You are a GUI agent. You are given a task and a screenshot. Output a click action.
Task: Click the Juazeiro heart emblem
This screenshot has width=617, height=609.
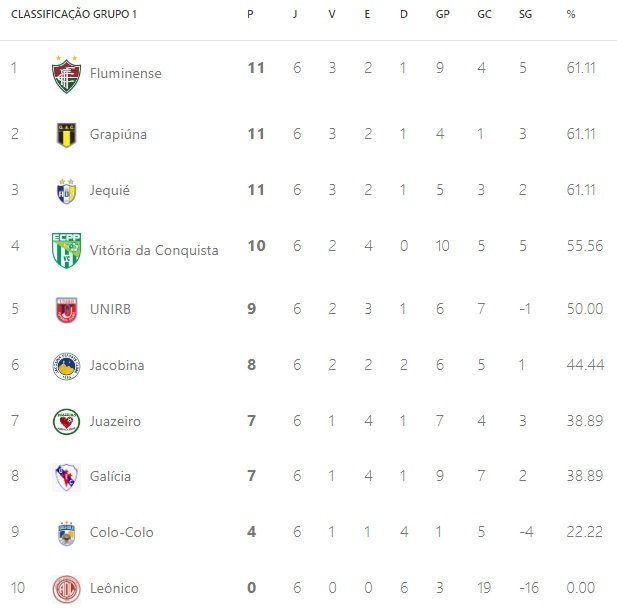coord(66,422)
